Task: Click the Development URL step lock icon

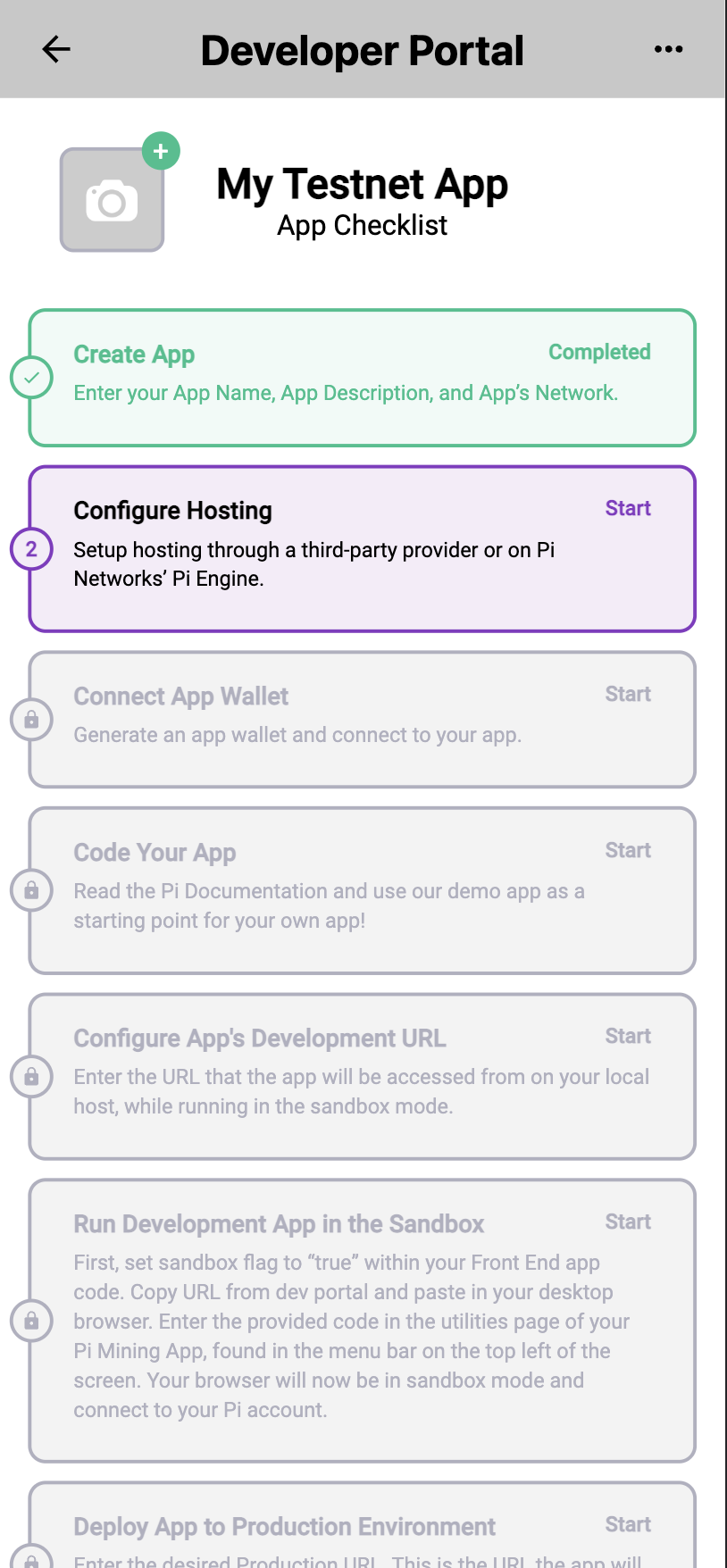Action: pos(31,1077)
